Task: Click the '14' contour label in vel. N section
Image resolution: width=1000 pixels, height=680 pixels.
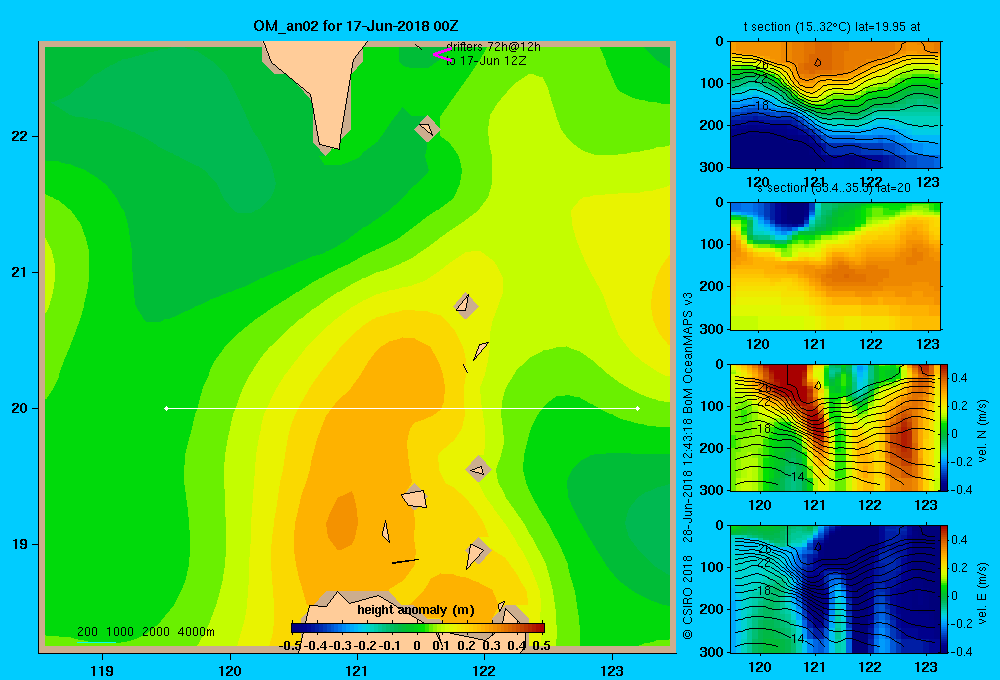Action: click(x=797, y=477)
